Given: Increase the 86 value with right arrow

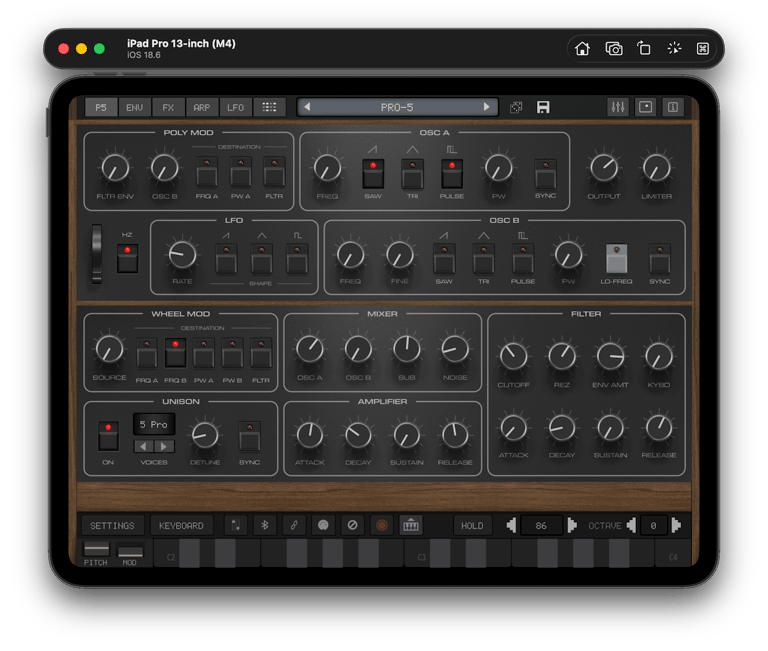Looking at the screenshot, I should point(572,526).
